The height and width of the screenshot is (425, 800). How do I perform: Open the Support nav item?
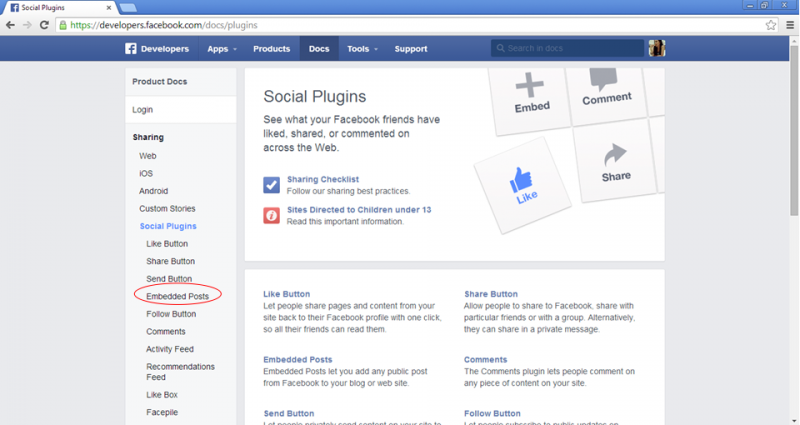411,49
